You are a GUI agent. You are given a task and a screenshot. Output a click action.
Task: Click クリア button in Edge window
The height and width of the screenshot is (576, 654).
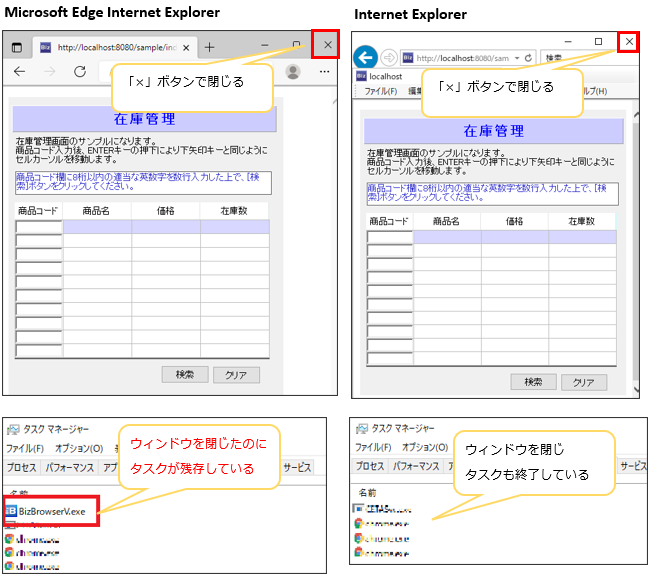point(236,375)
